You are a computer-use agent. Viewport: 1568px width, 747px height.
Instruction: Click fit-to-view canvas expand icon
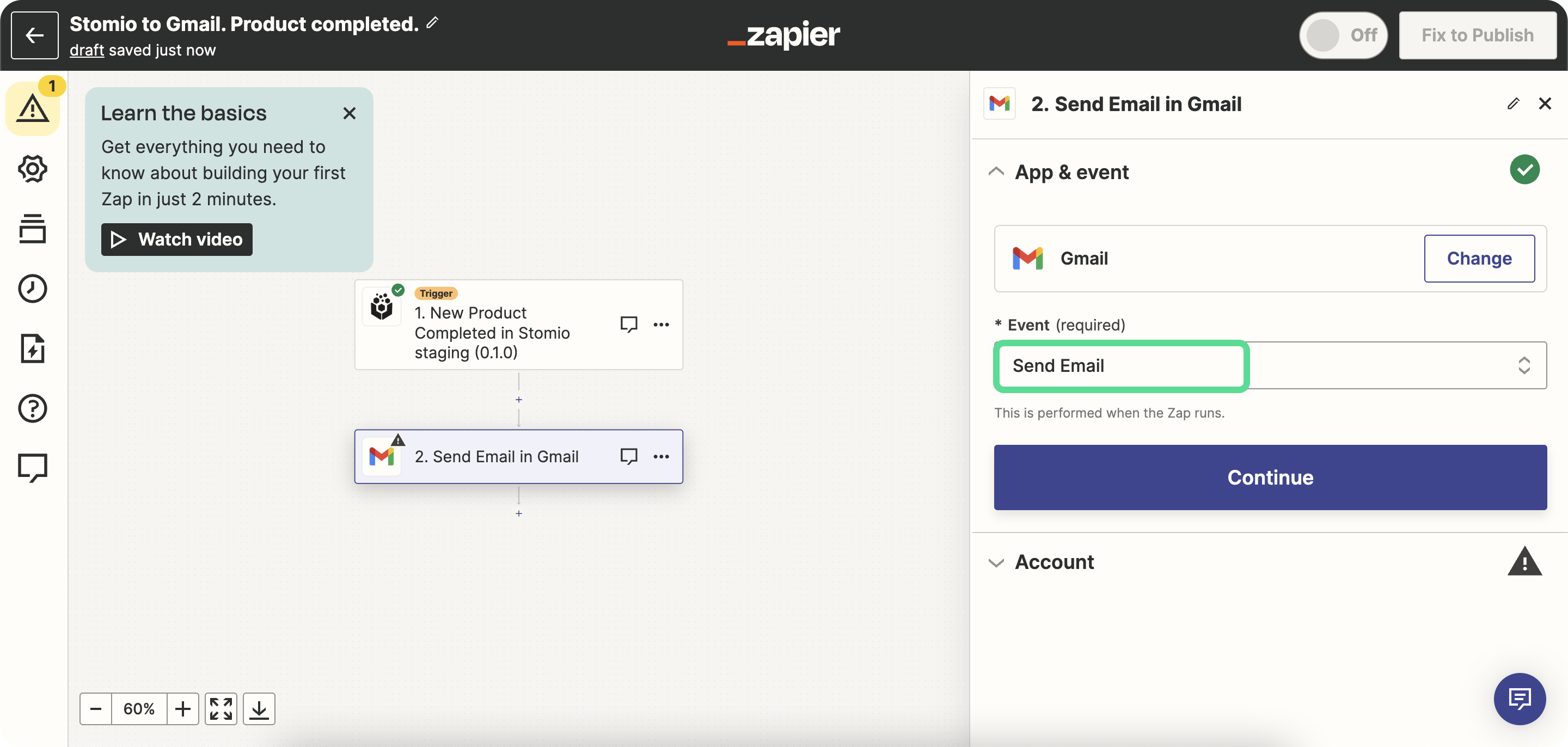(x=221, y=709)
